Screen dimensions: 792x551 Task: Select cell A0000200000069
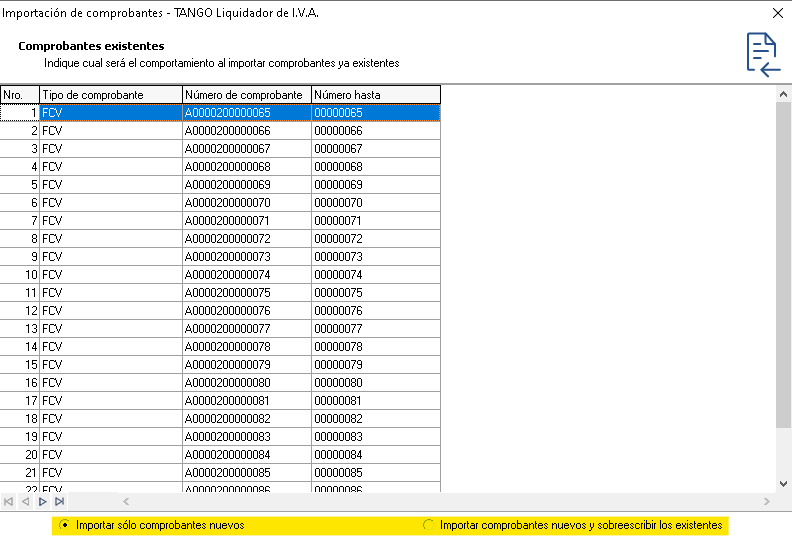pyautogui.click(x=247, y=185)
